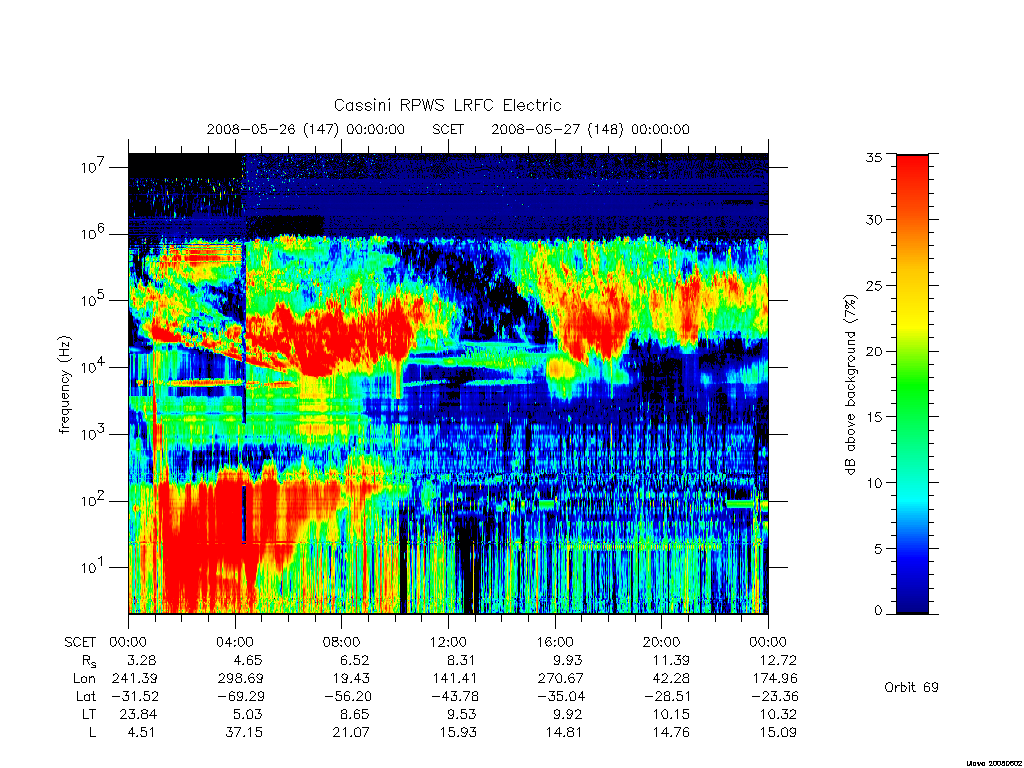Click the 'Lat' row label
The width and height of the screenshot is (1024, 768).
point(86,696)
